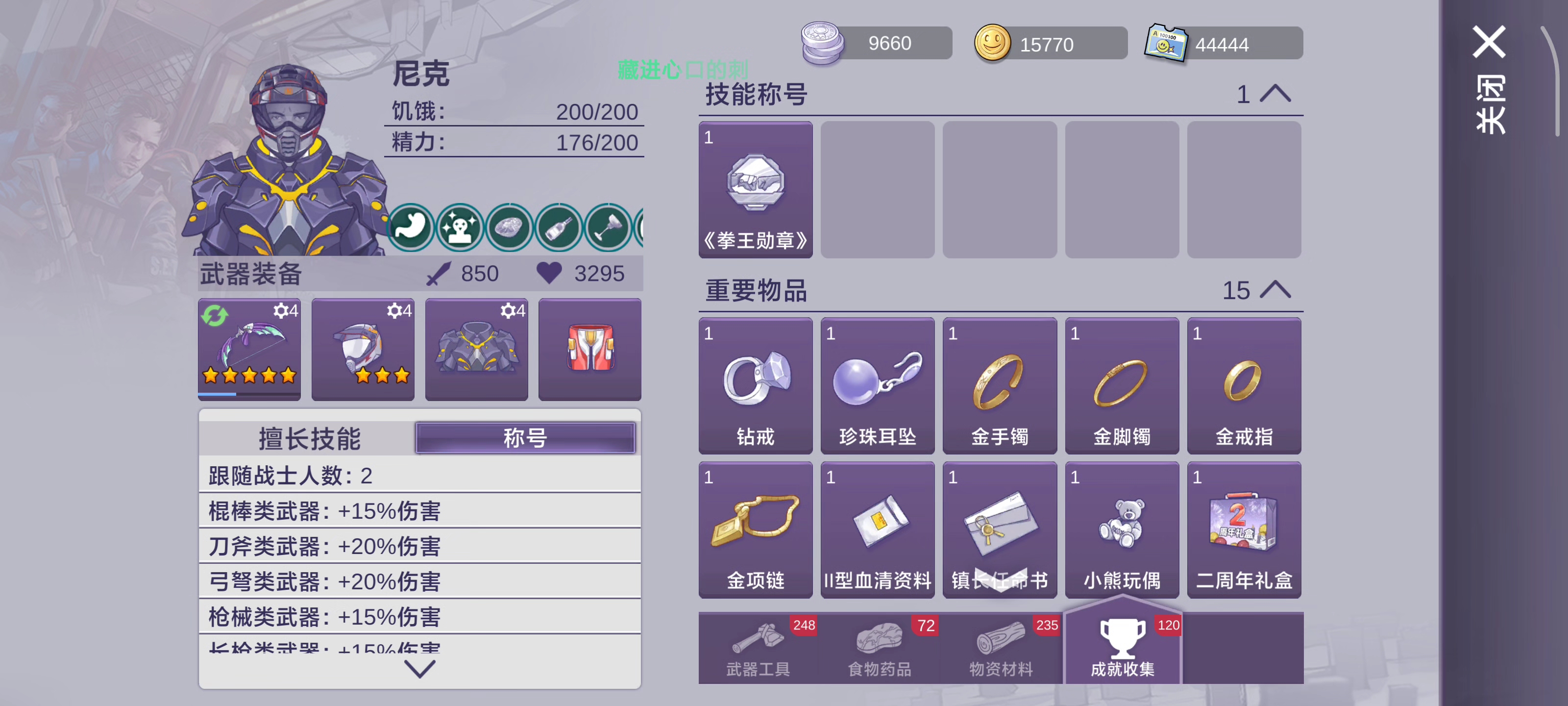Select the stomach status buff icon
Image resolution: width=1568 pixels, height=706 pixels.
(x=410, y=227)
